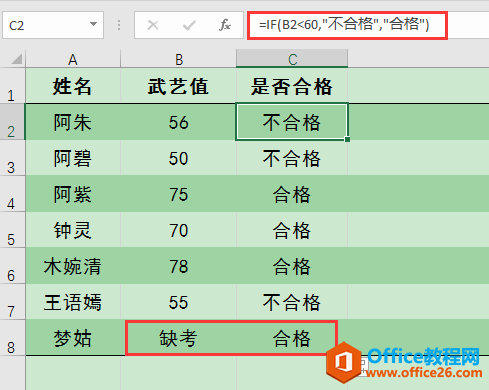Screen dimensions: 489x390
Task: Select row 3 header
Action: (x=12, y=158)
